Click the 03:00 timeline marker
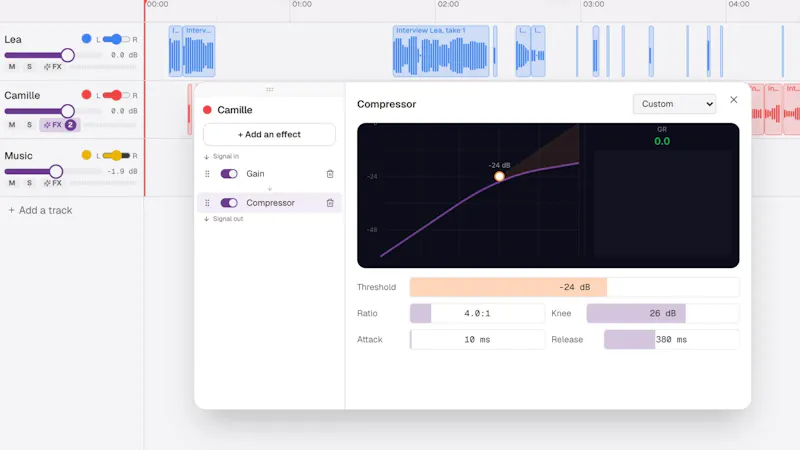The width and height of the screenshot is (800, 450). [x=593, y=4]
